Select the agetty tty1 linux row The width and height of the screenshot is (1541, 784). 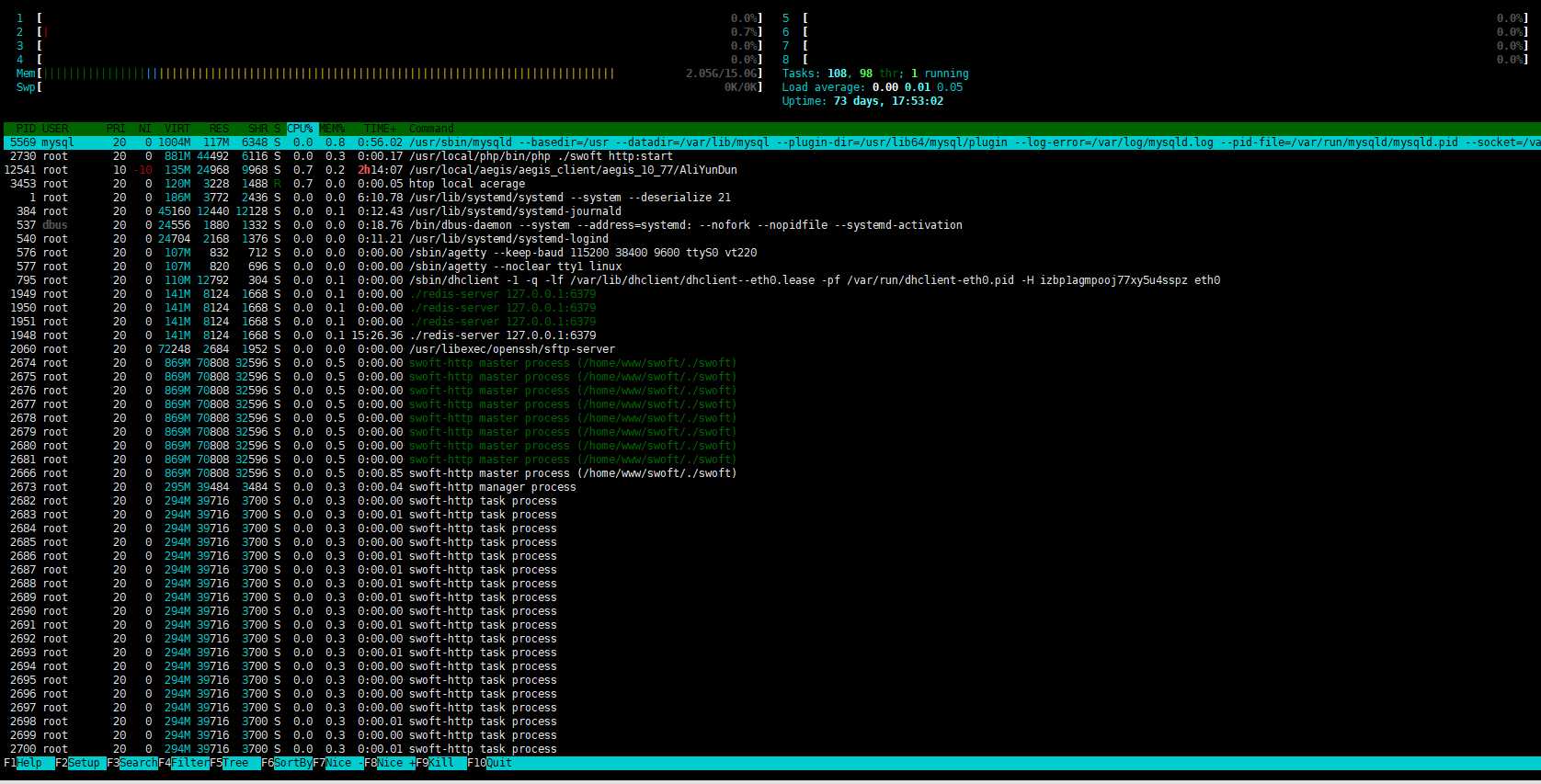coord(770,267)
